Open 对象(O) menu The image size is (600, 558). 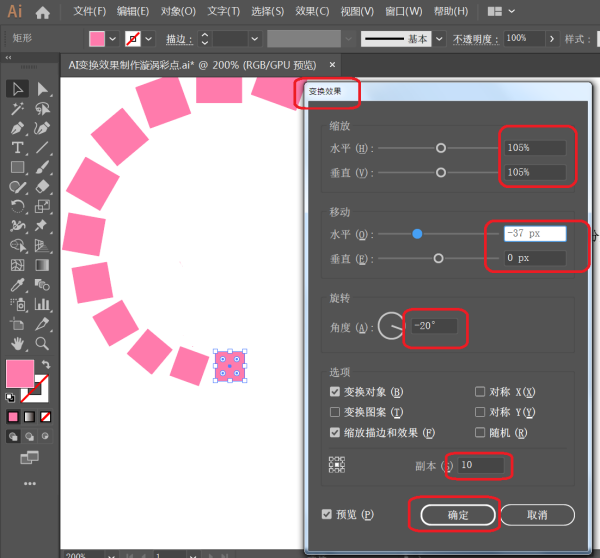tap(178, 11)
